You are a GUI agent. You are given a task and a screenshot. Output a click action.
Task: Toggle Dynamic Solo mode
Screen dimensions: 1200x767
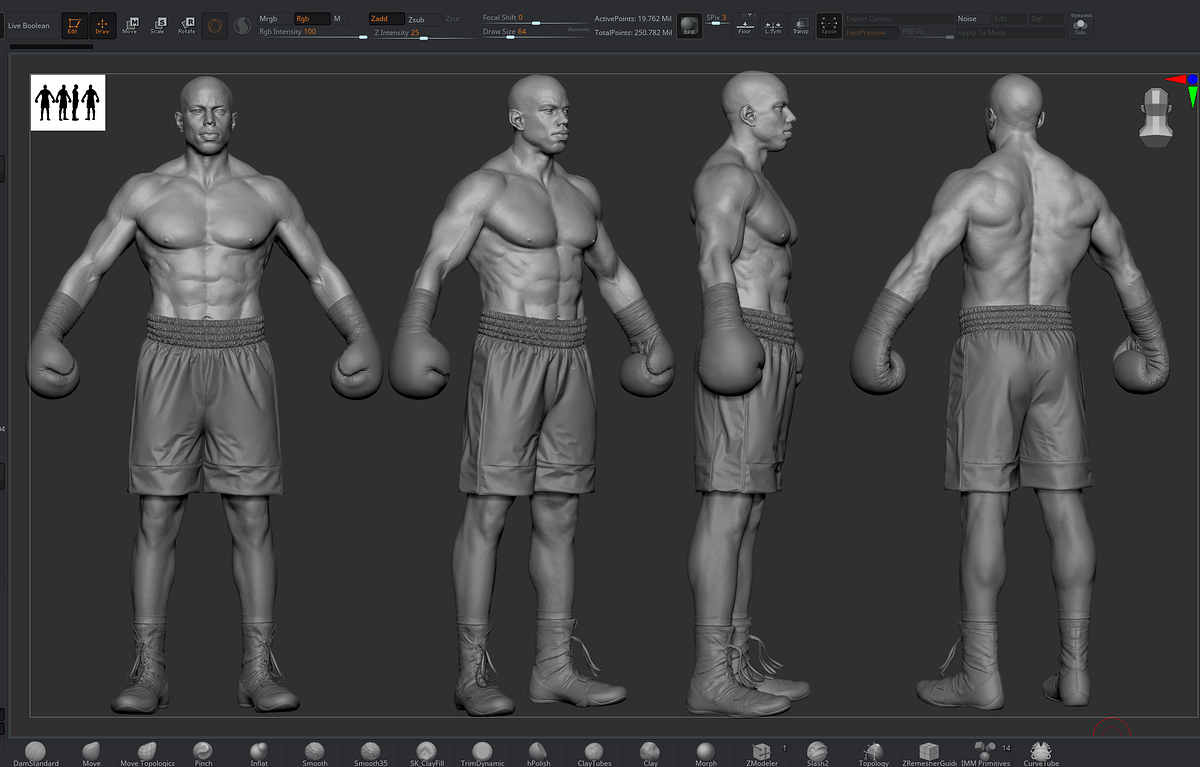point(1080,25)
